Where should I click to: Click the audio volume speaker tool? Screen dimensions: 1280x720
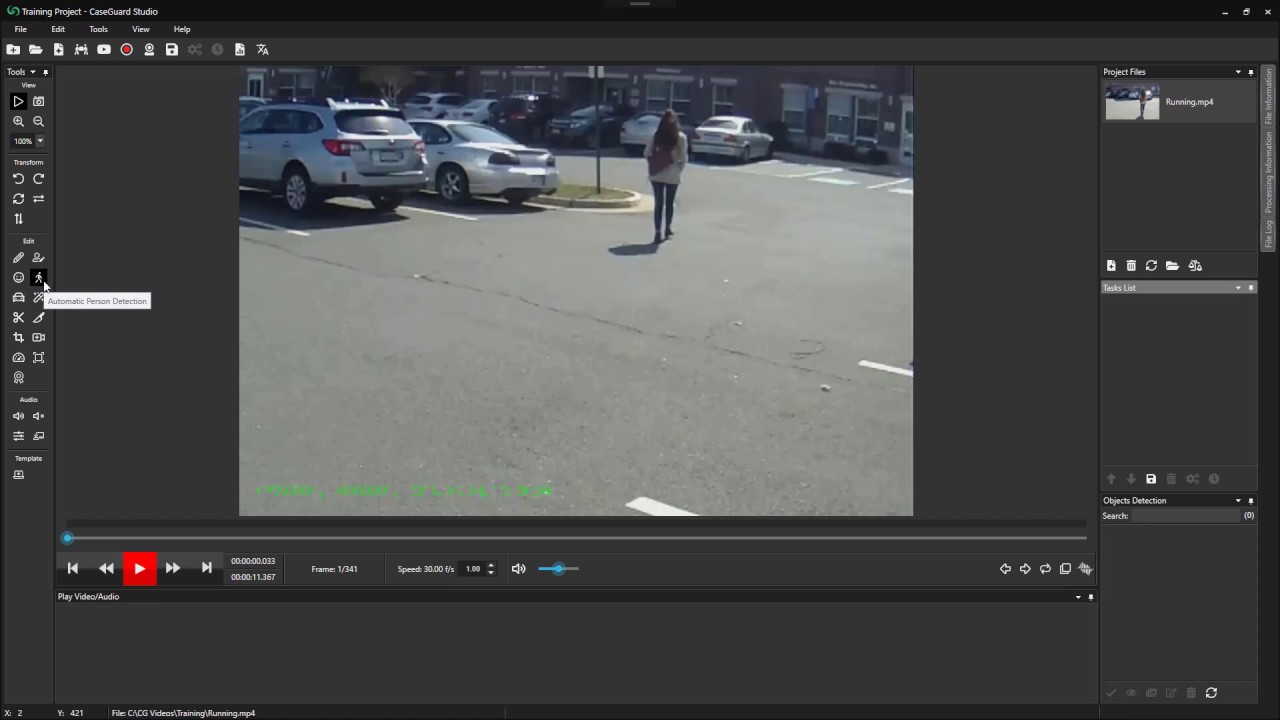[18, 416]
